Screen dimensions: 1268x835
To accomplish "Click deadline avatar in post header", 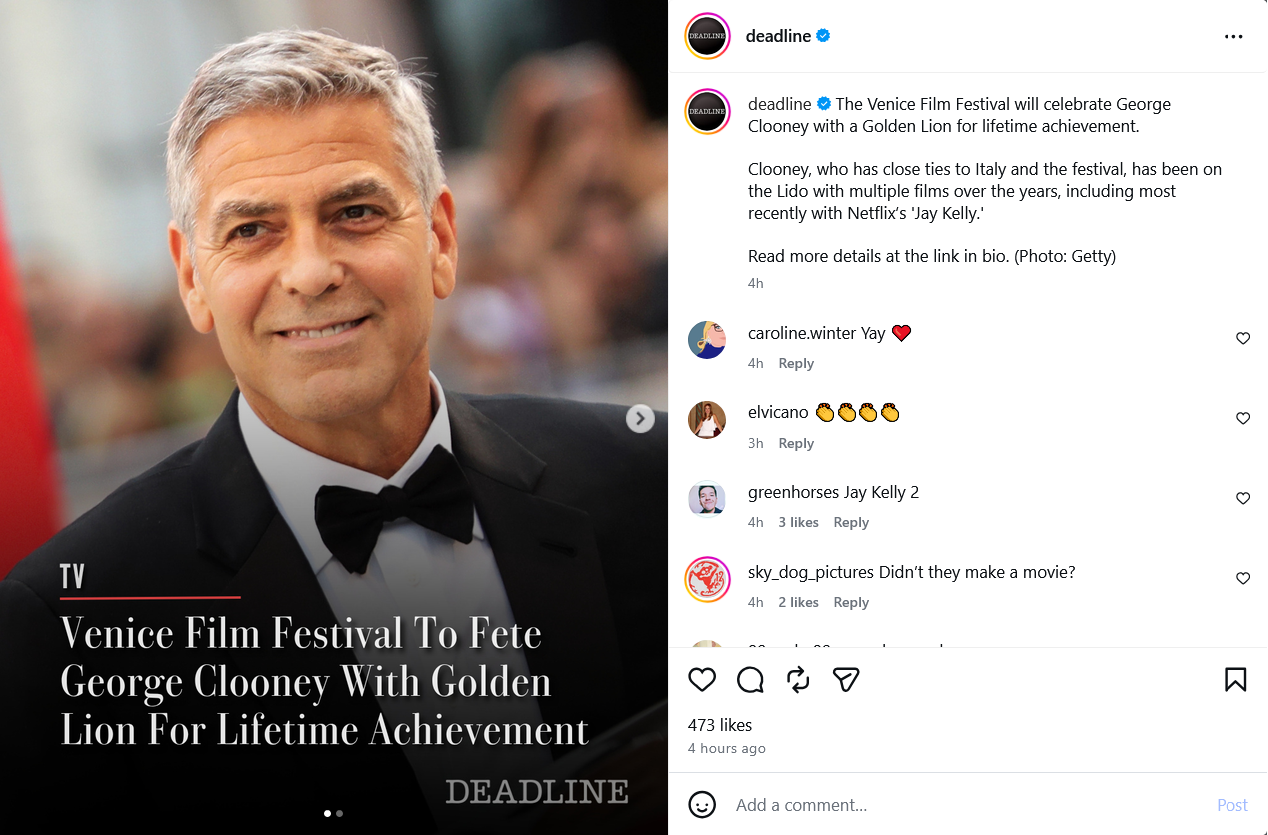I will coord(707,37).
